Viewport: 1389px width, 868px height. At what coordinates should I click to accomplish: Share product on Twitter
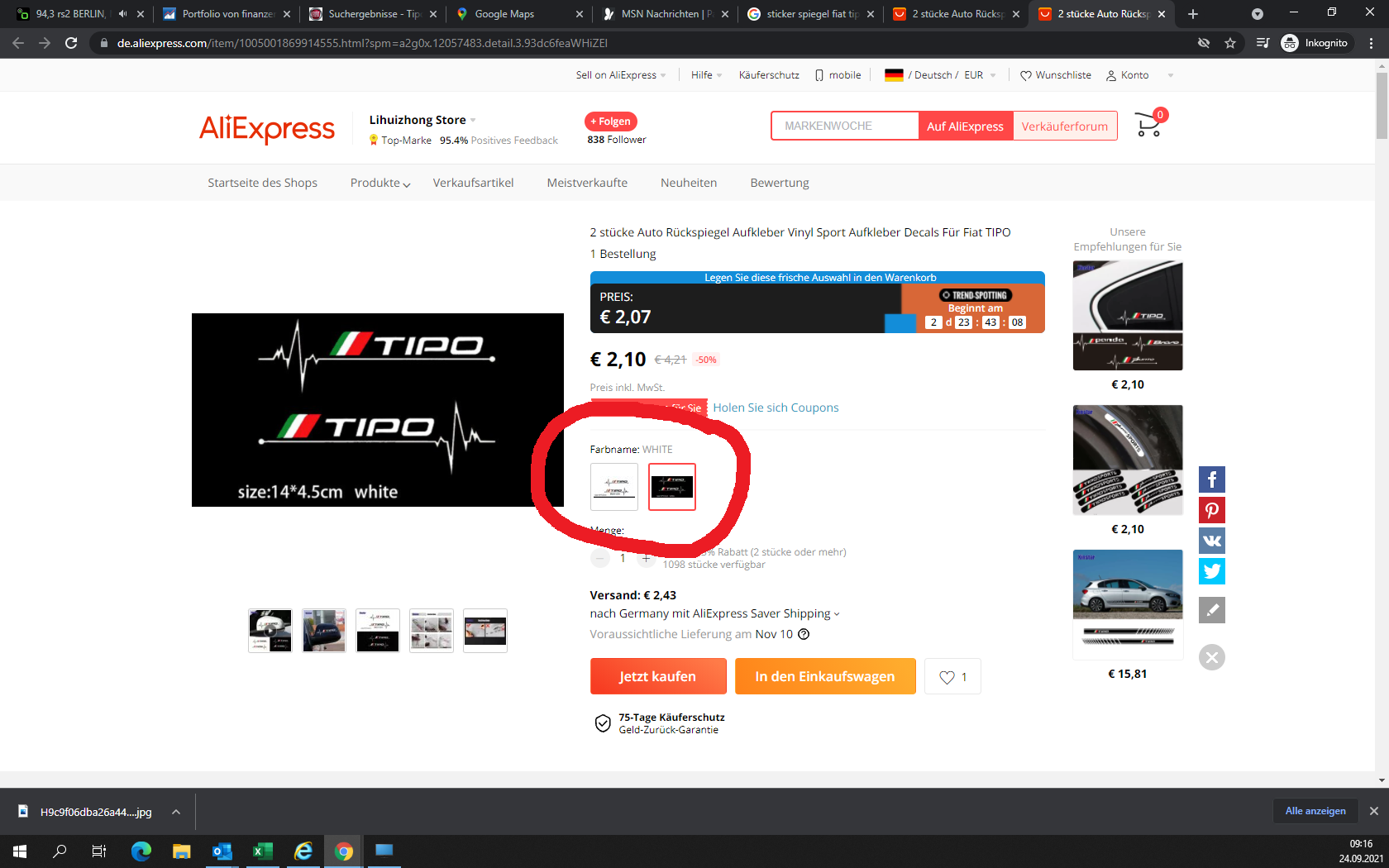[1211, 571]
